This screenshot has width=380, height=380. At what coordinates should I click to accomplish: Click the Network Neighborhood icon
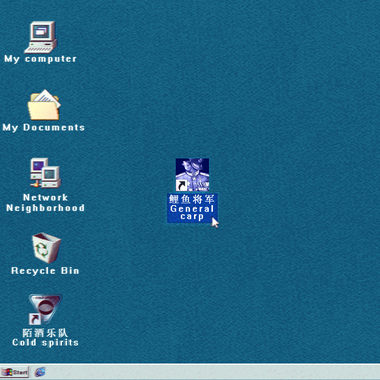point(45,173)
